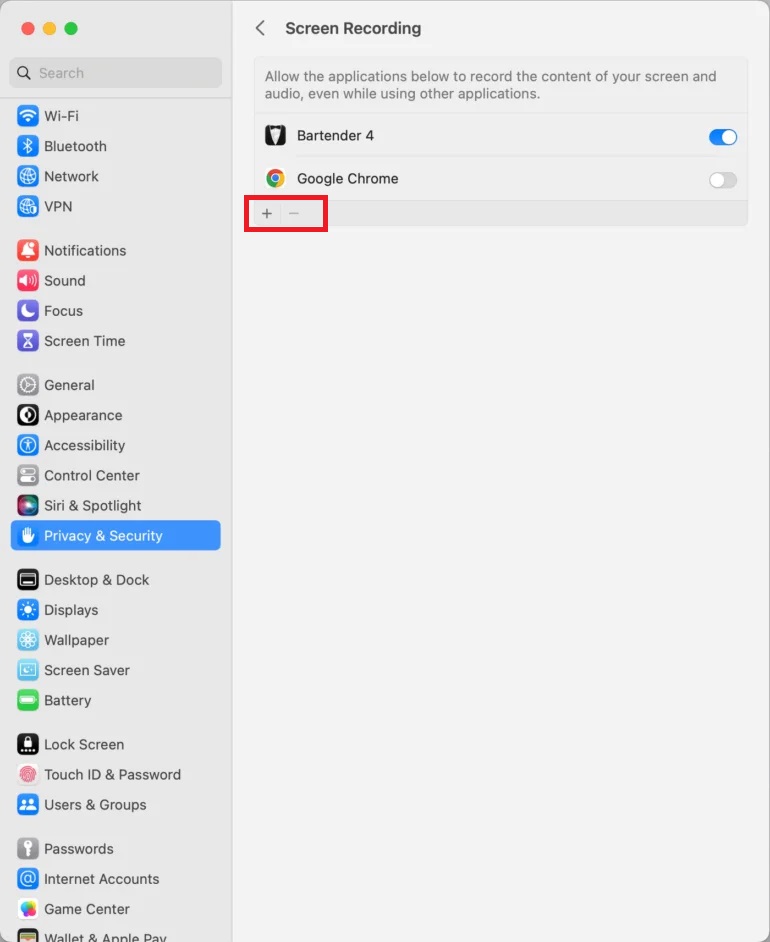Click the minus remove button
The height and width of the screenshot is (942, 770).
coord(294,213)
